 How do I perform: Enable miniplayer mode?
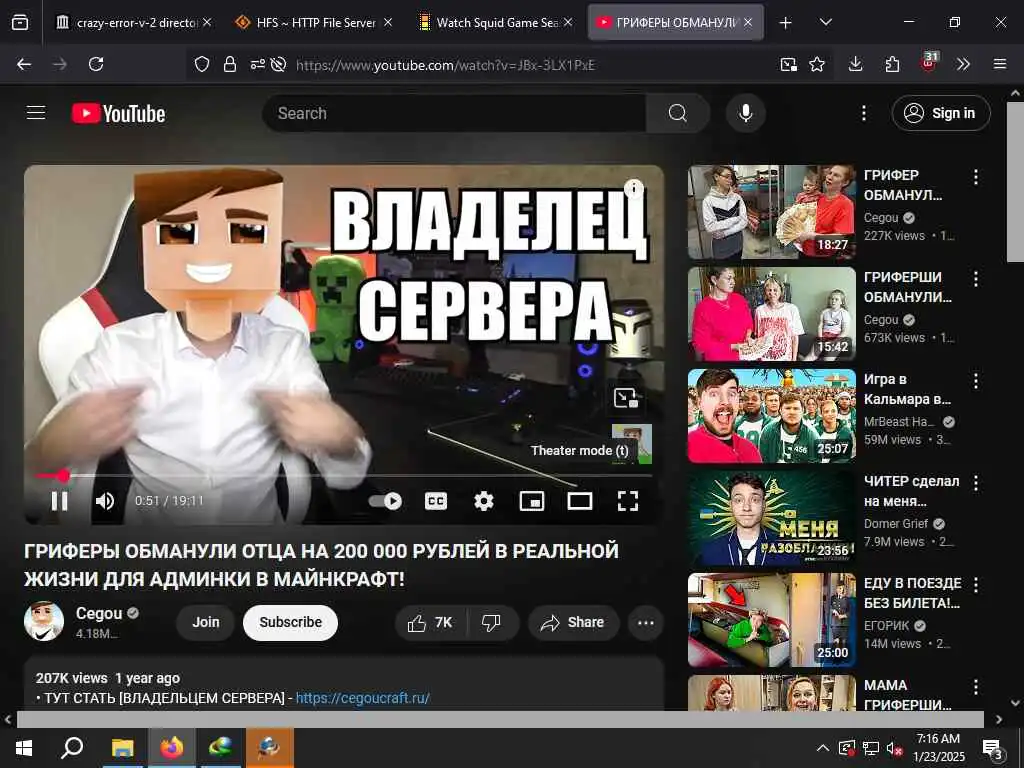click(532, 501)
